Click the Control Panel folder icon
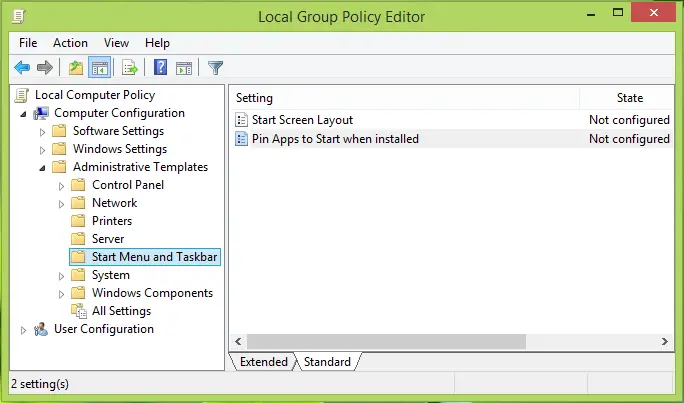 pos(78,185)
